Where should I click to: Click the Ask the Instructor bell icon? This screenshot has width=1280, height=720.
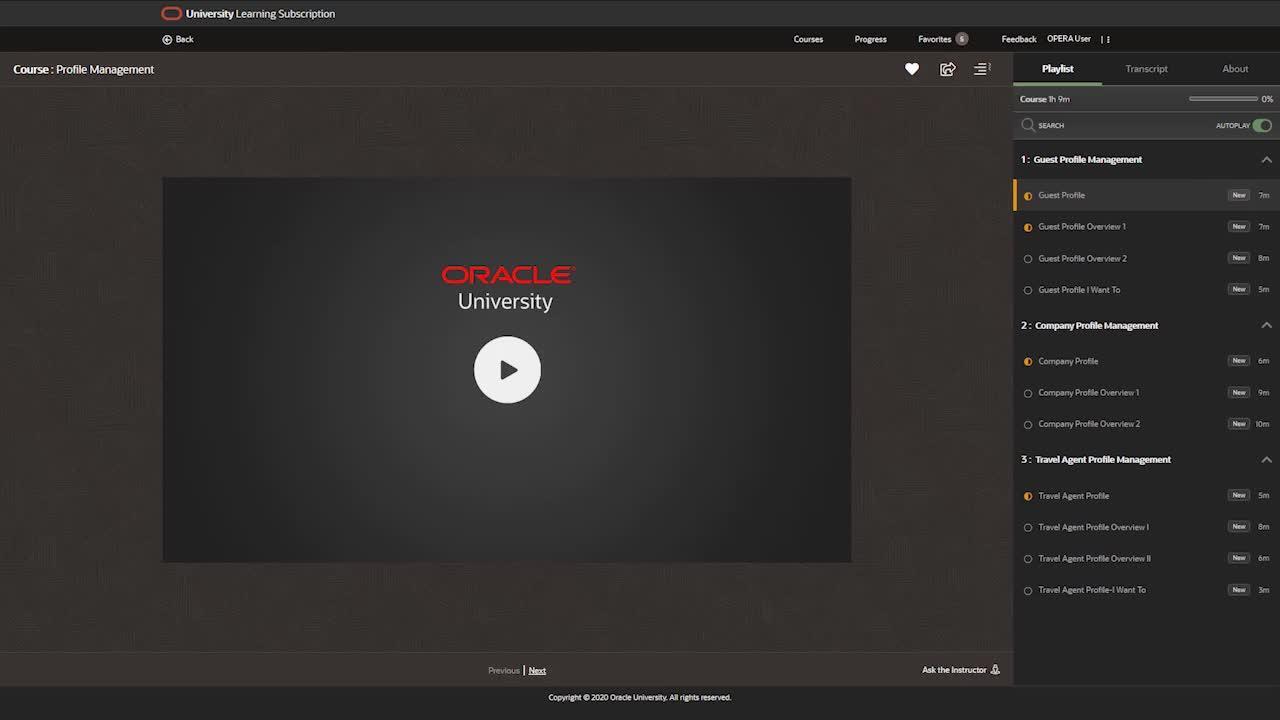[x=995, y=670]
